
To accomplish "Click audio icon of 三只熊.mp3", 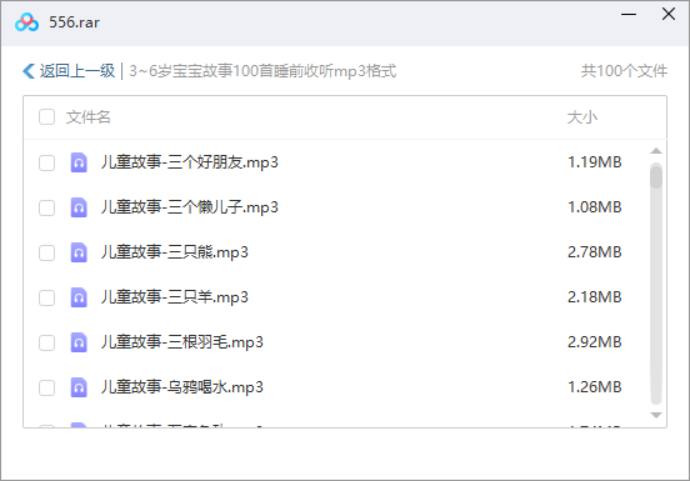I will point(79,252).
